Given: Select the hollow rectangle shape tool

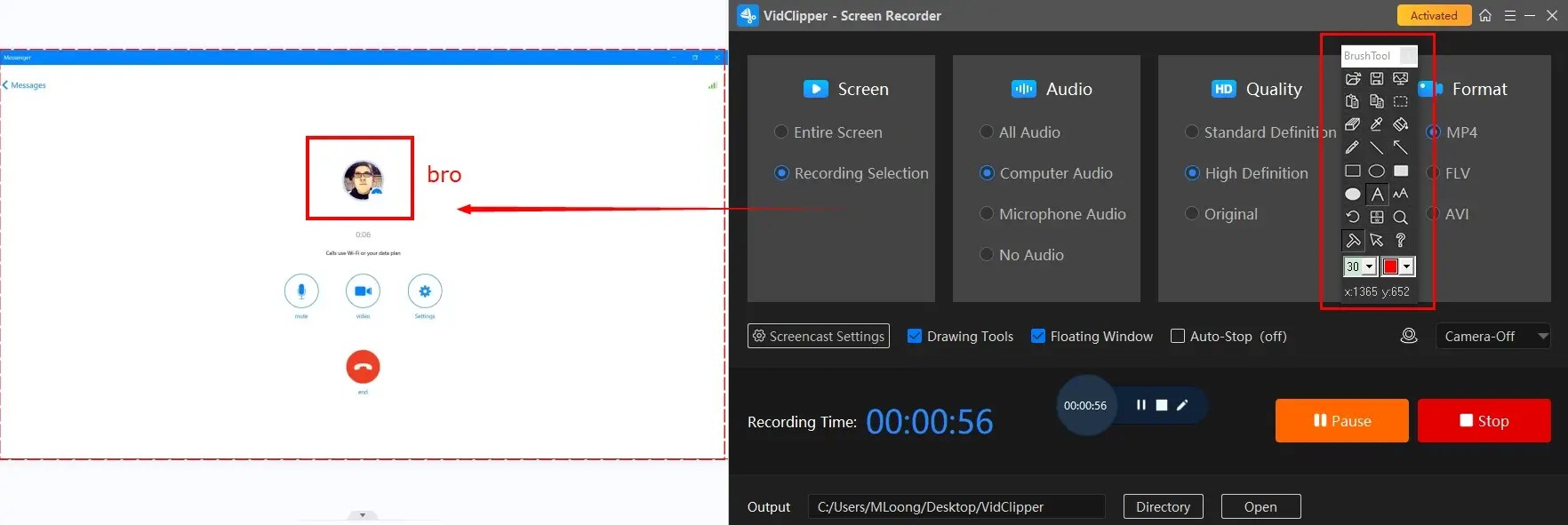Looking at the screenshot, I should click(x=1353, y=171).
